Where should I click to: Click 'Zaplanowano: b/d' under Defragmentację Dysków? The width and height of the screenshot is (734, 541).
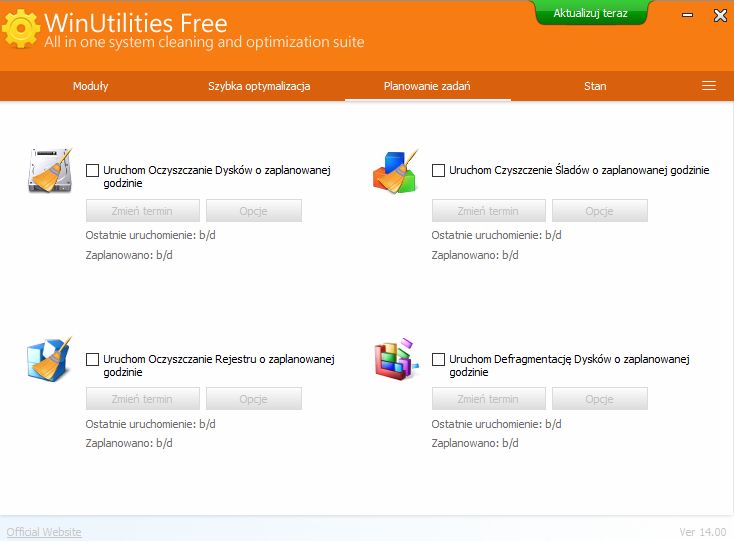click(x=475, y=443)
